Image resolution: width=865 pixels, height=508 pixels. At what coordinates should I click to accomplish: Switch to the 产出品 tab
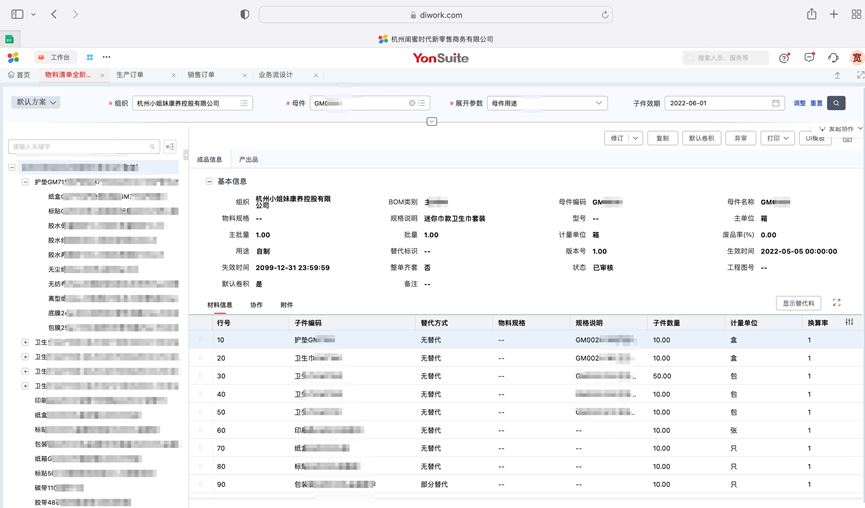[247, 159]
